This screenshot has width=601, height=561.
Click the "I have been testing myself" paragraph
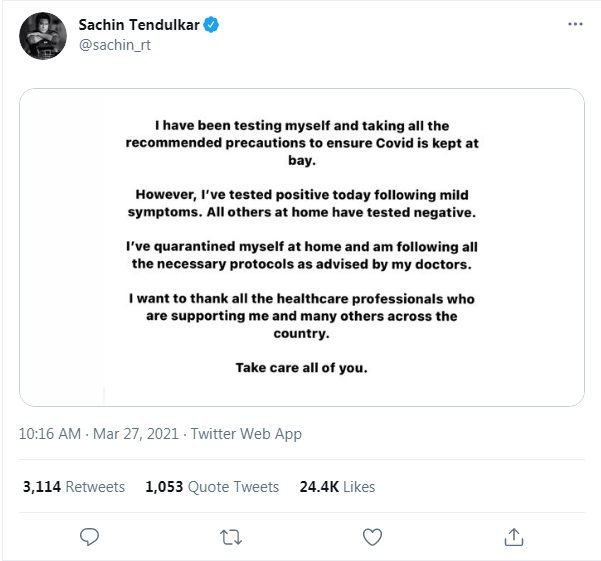302,143
